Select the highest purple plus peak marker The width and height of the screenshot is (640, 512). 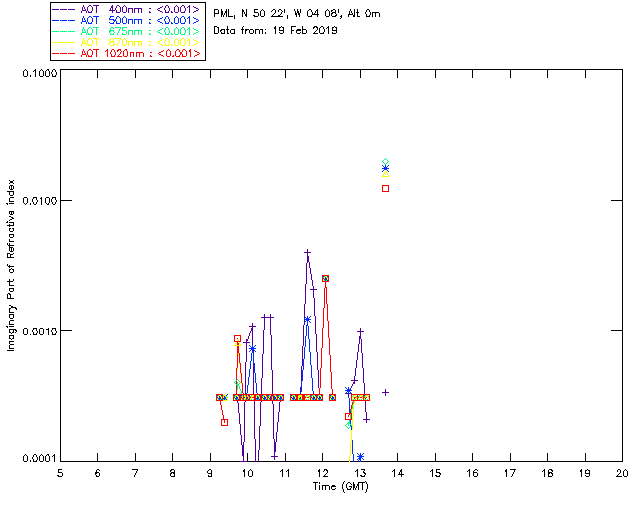point(307,252)
